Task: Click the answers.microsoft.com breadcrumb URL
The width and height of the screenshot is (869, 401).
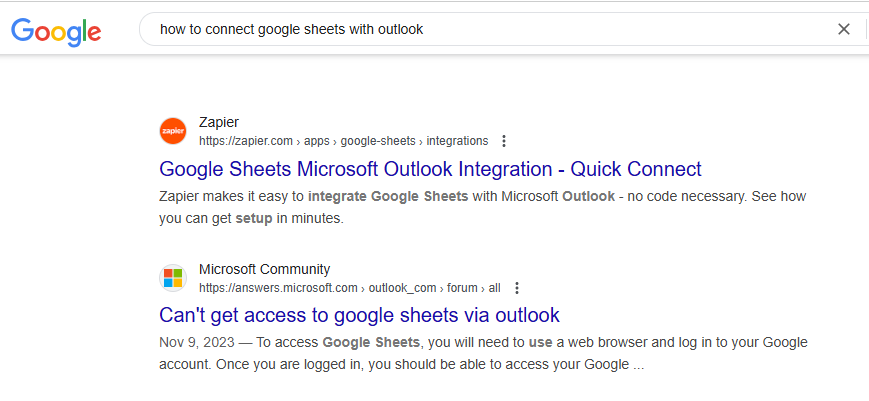Action: tap(350, 288)
